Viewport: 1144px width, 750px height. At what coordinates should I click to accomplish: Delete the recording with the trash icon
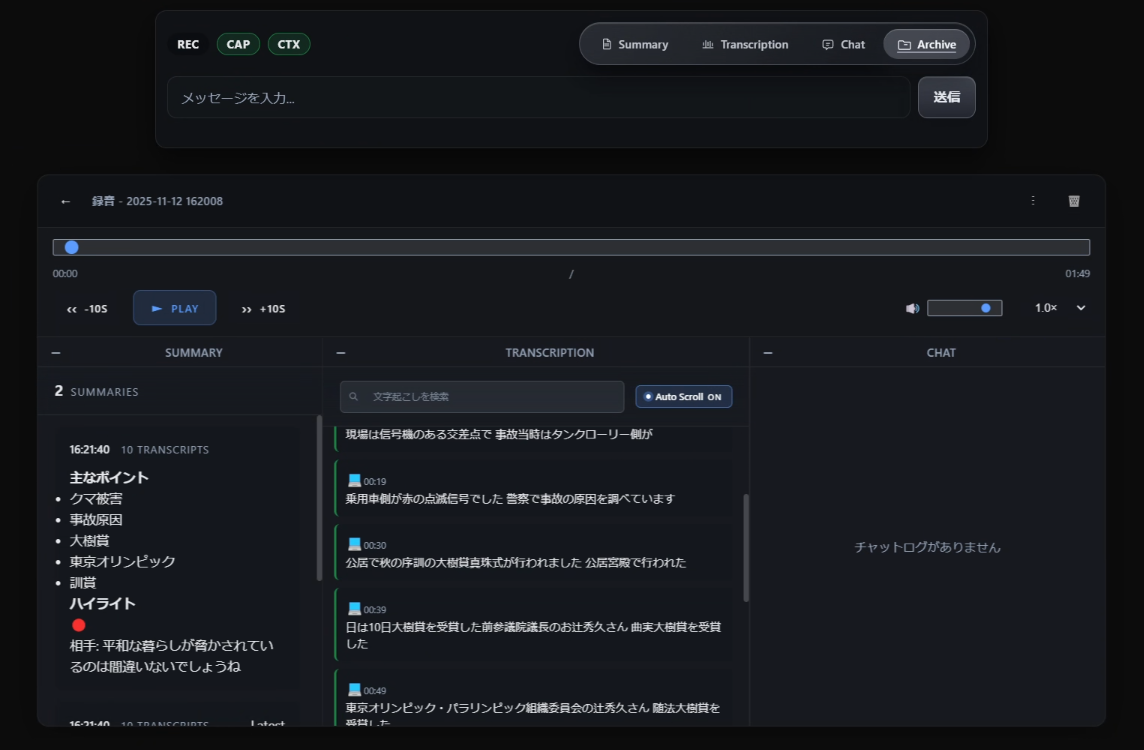[x=1074, y=201]
